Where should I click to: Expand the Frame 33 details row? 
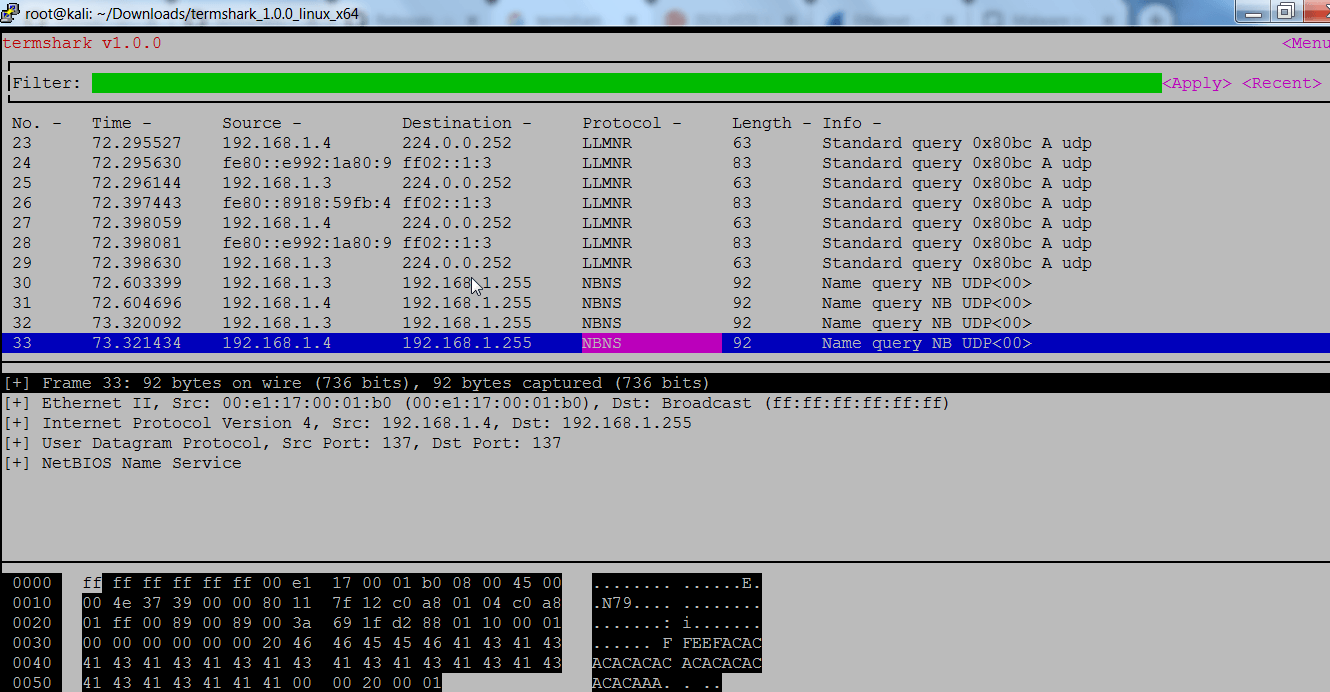[17, 383]
